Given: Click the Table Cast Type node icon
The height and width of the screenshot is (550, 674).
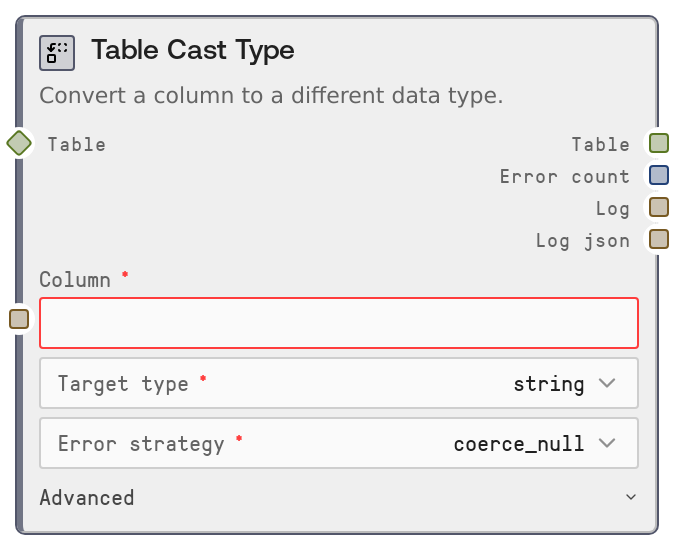Looking at the screenshot, I should 57,52.
